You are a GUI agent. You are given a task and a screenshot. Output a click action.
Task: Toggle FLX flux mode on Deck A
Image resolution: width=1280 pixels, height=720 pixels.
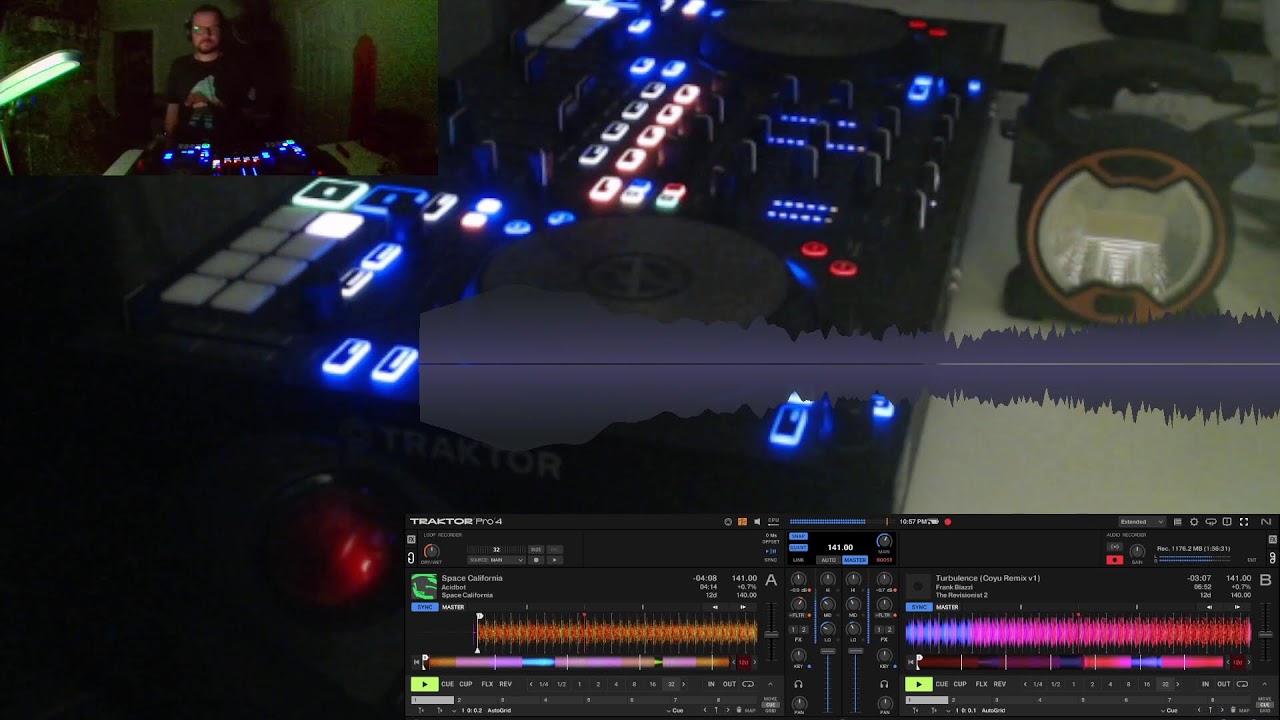(x=487, y=684)
